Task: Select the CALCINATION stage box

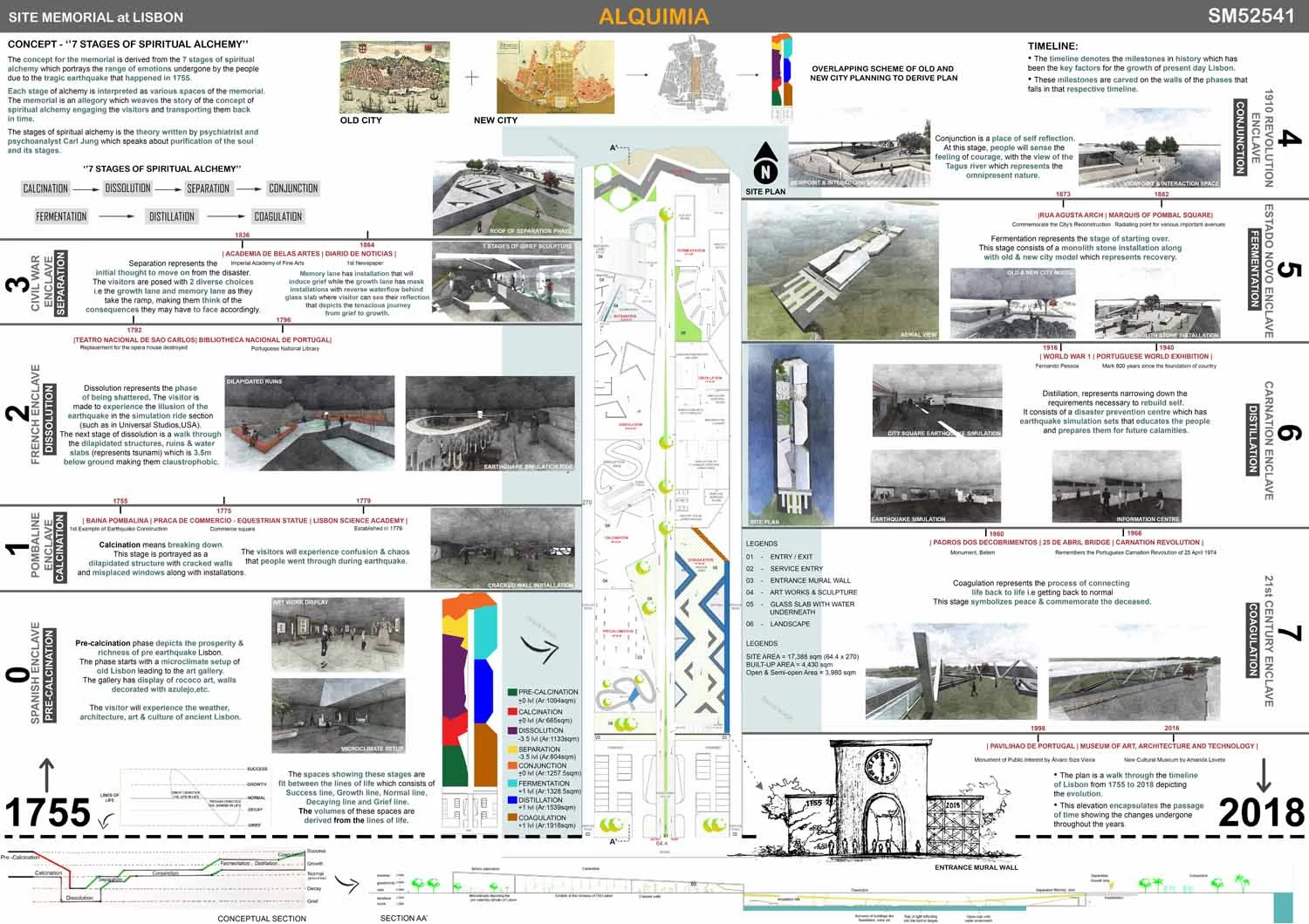Action: [x=45, y=188]
